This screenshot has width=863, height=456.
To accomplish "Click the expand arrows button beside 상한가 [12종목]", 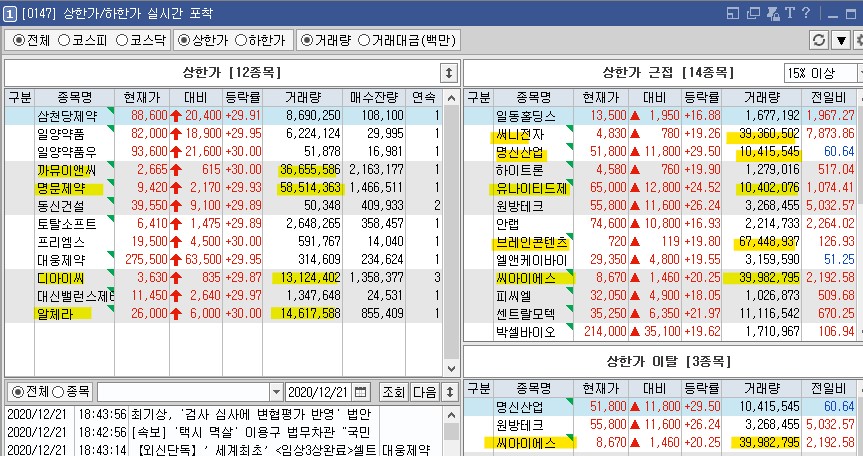I will pos(449,73).
